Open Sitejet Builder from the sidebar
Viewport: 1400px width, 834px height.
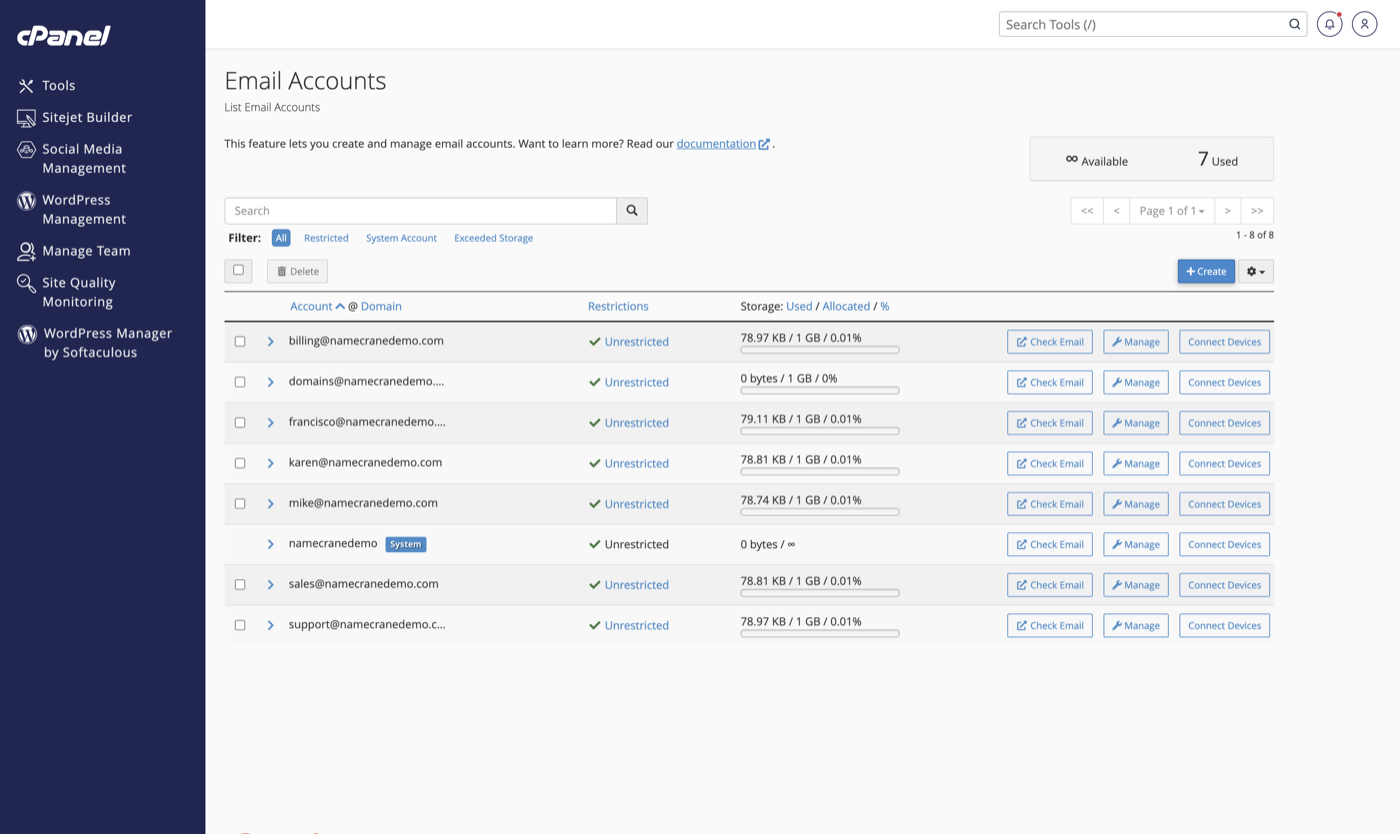(86, 117)
